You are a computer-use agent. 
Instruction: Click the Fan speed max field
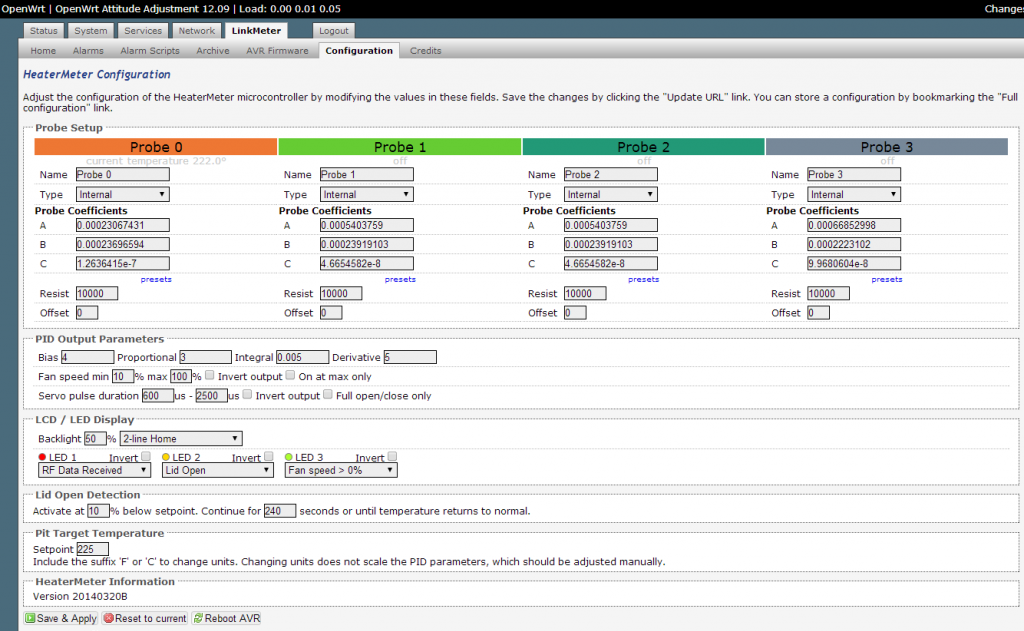(181, 376)
